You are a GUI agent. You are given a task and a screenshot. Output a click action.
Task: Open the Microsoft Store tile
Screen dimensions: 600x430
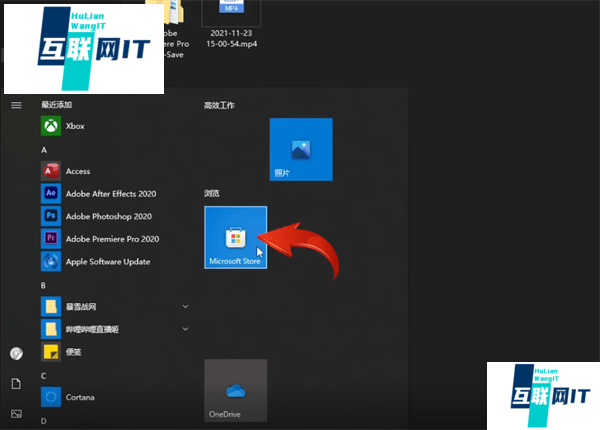click(236, 238)
